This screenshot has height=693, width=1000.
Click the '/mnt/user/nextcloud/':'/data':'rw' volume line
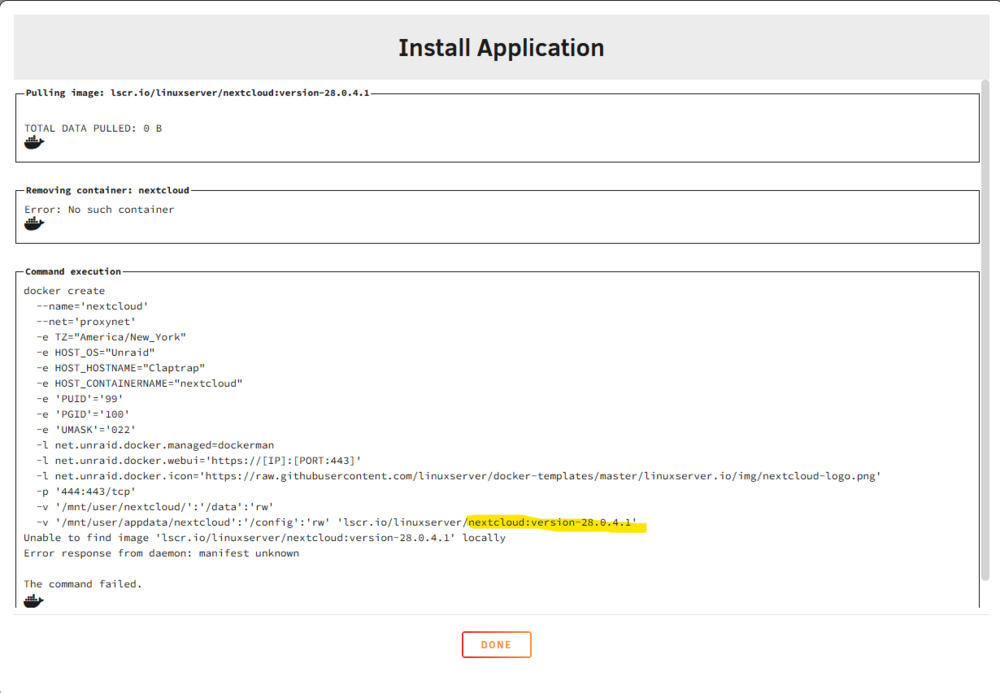(155, 507)
